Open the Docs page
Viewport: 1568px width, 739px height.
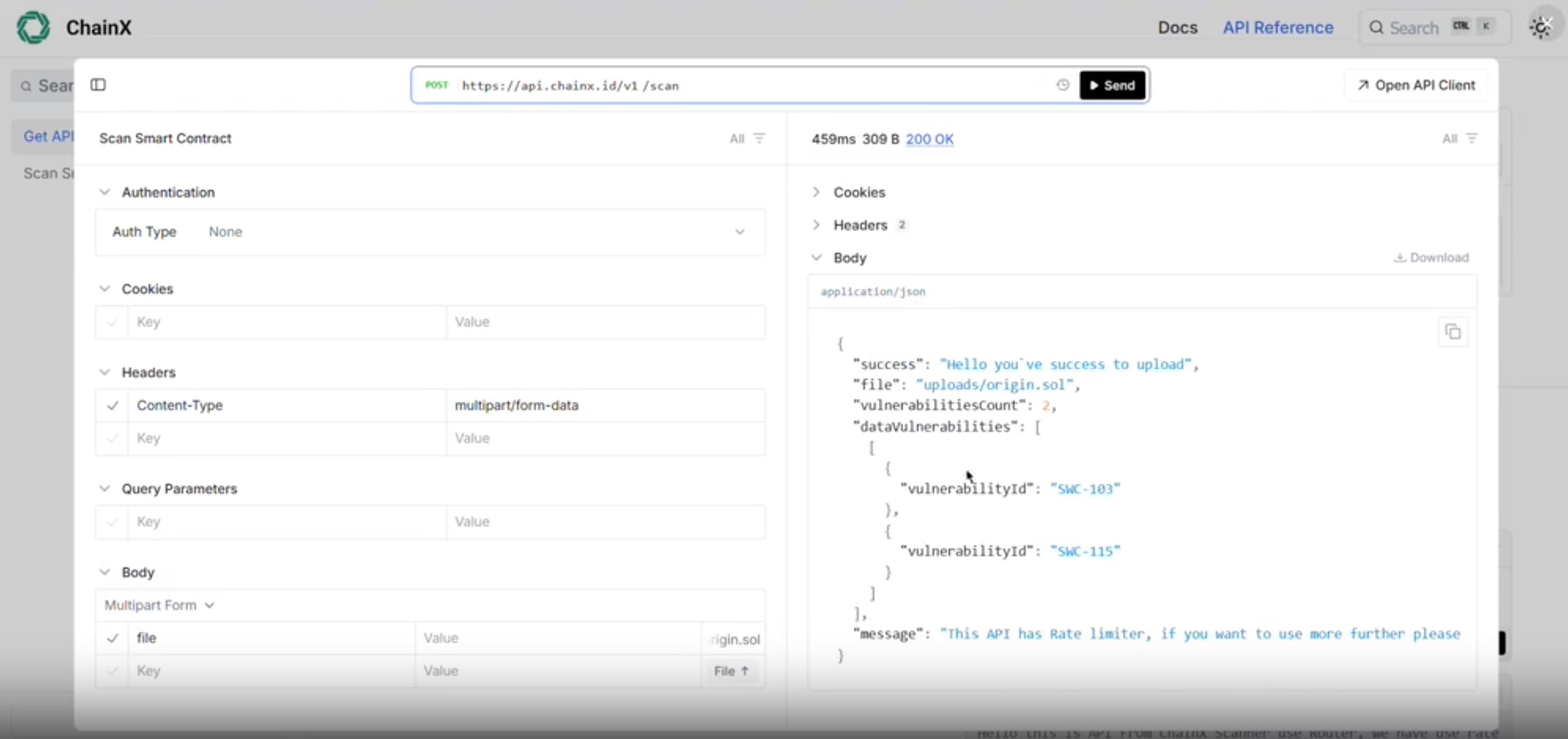[x=1177, y=27]
